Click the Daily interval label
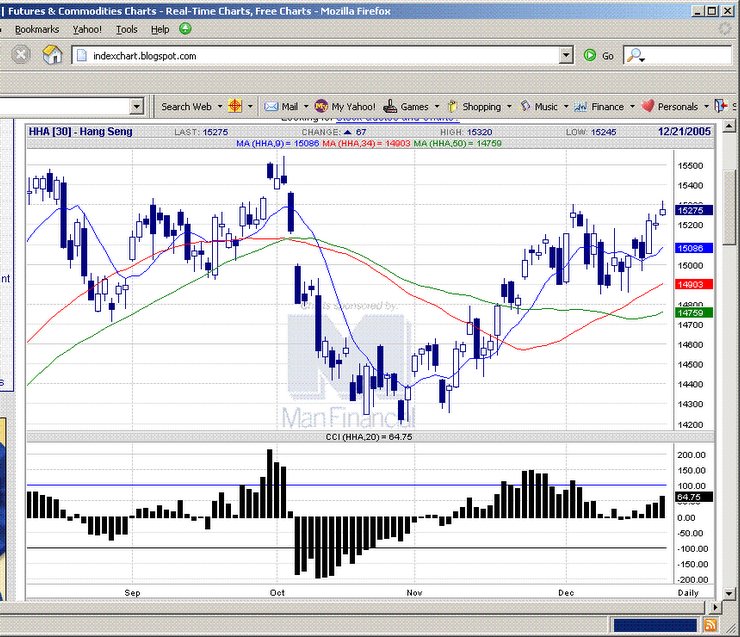Viewport: 740px width, 637px height. (688, 593)
